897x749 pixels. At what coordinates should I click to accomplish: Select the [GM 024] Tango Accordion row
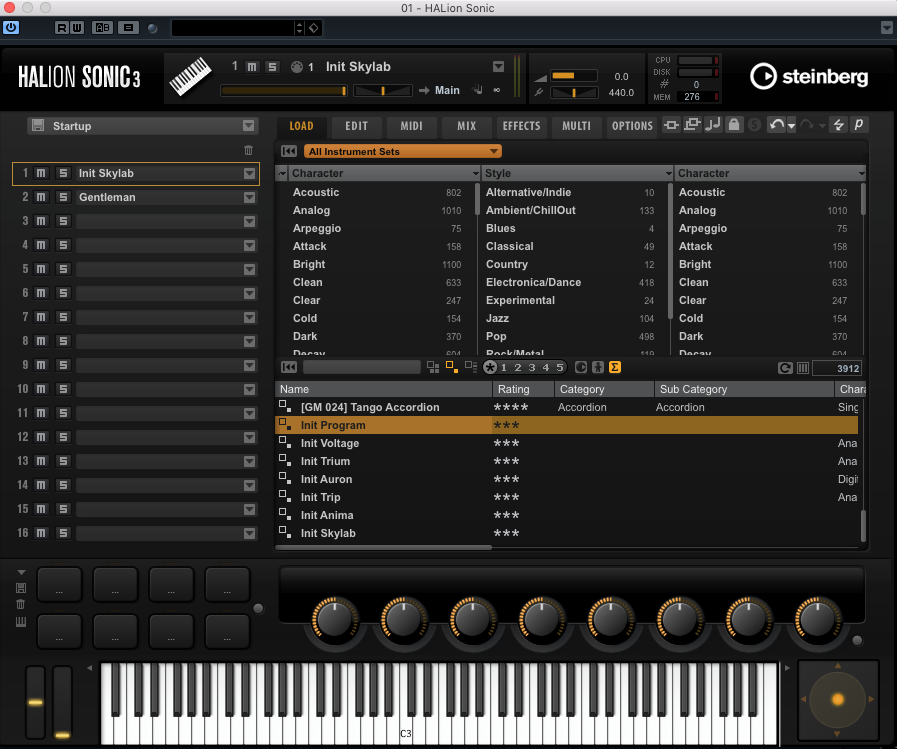click(566, 407)
